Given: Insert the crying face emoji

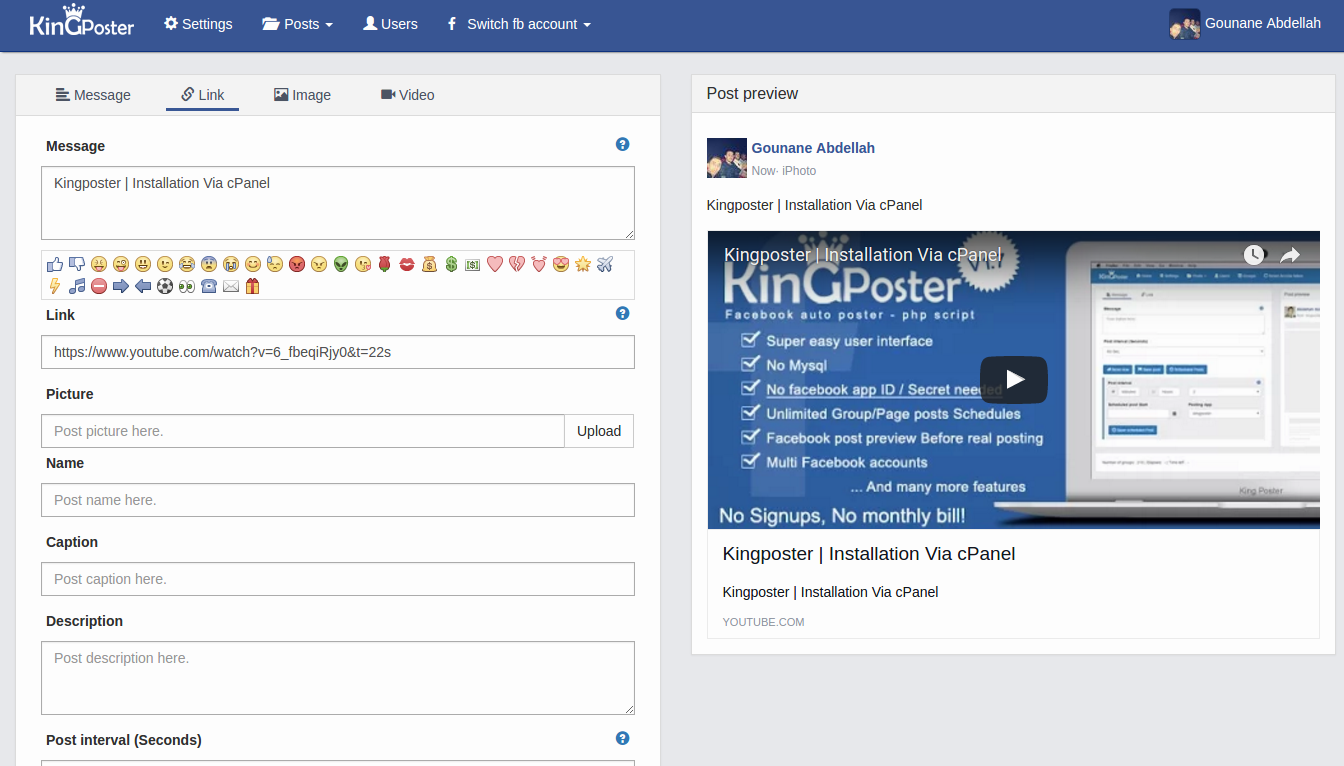Looking at the screenshot, I should [231, 264].
